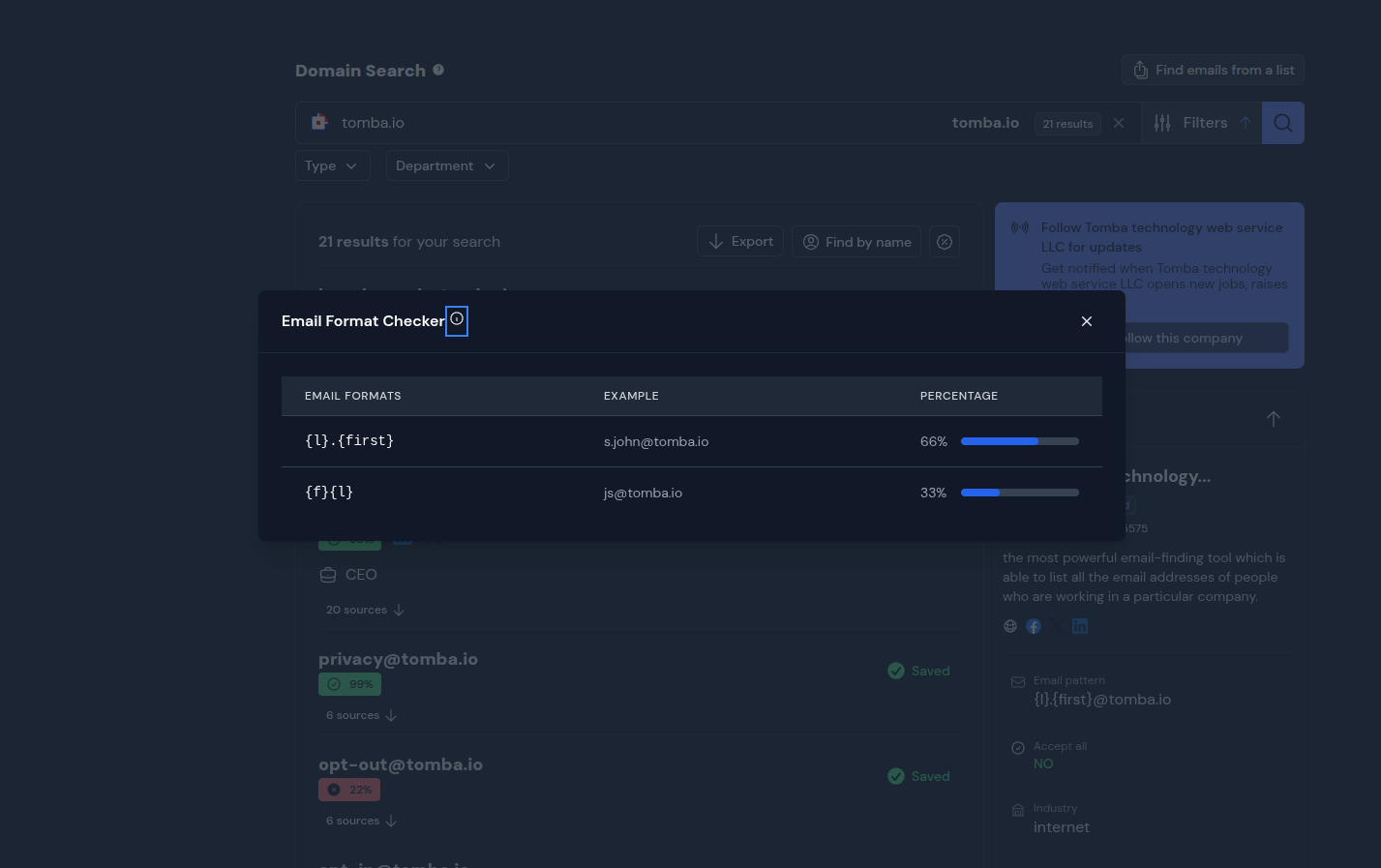Click the upload icon in Find emails from a list

coord(1141,70)
